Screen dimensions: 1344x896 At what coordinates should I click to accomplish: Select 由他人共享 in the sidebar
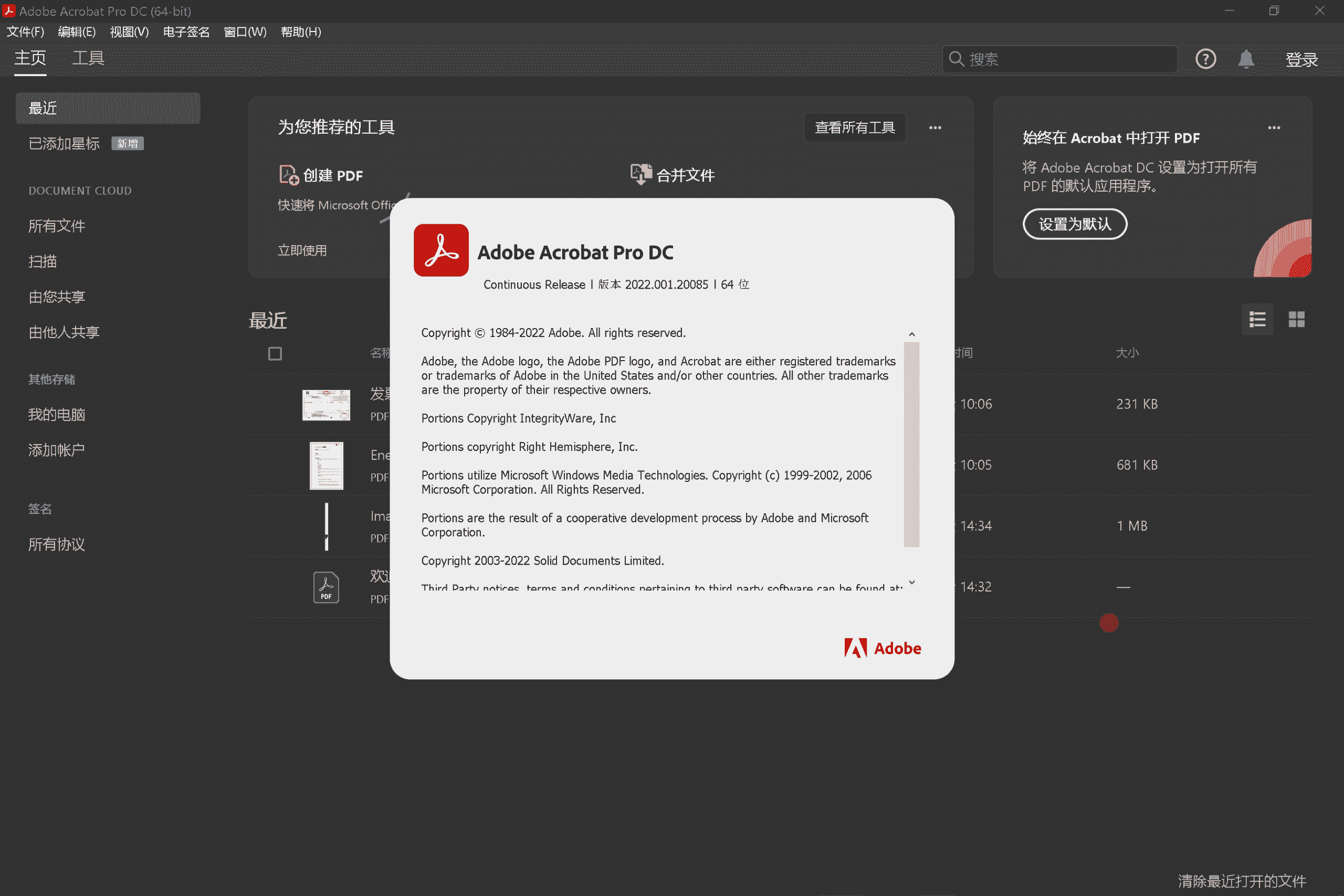64,332
